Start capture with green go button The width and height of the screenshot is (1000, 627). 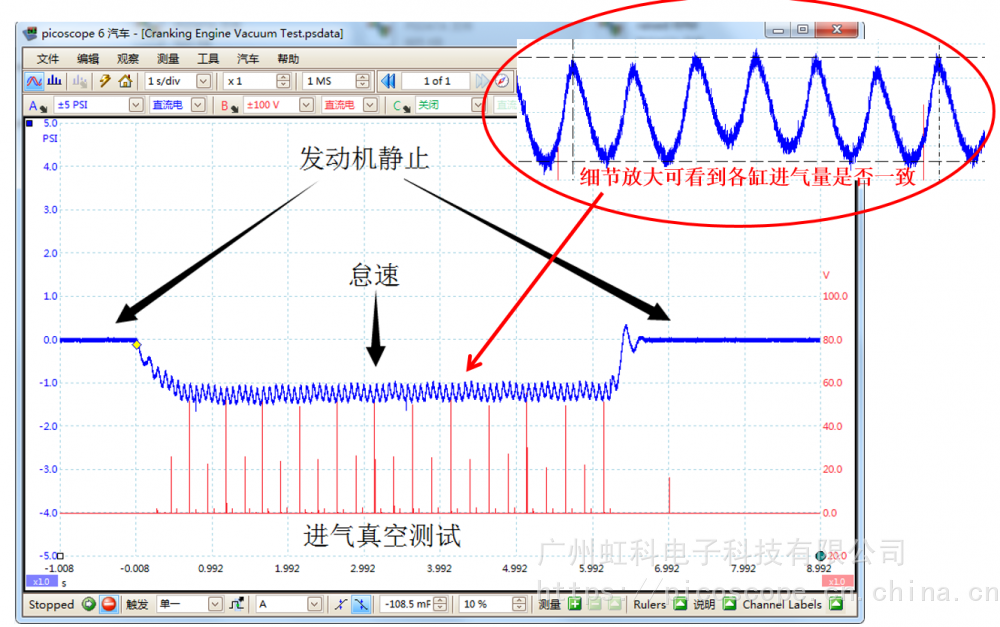[x=89, y=604]
